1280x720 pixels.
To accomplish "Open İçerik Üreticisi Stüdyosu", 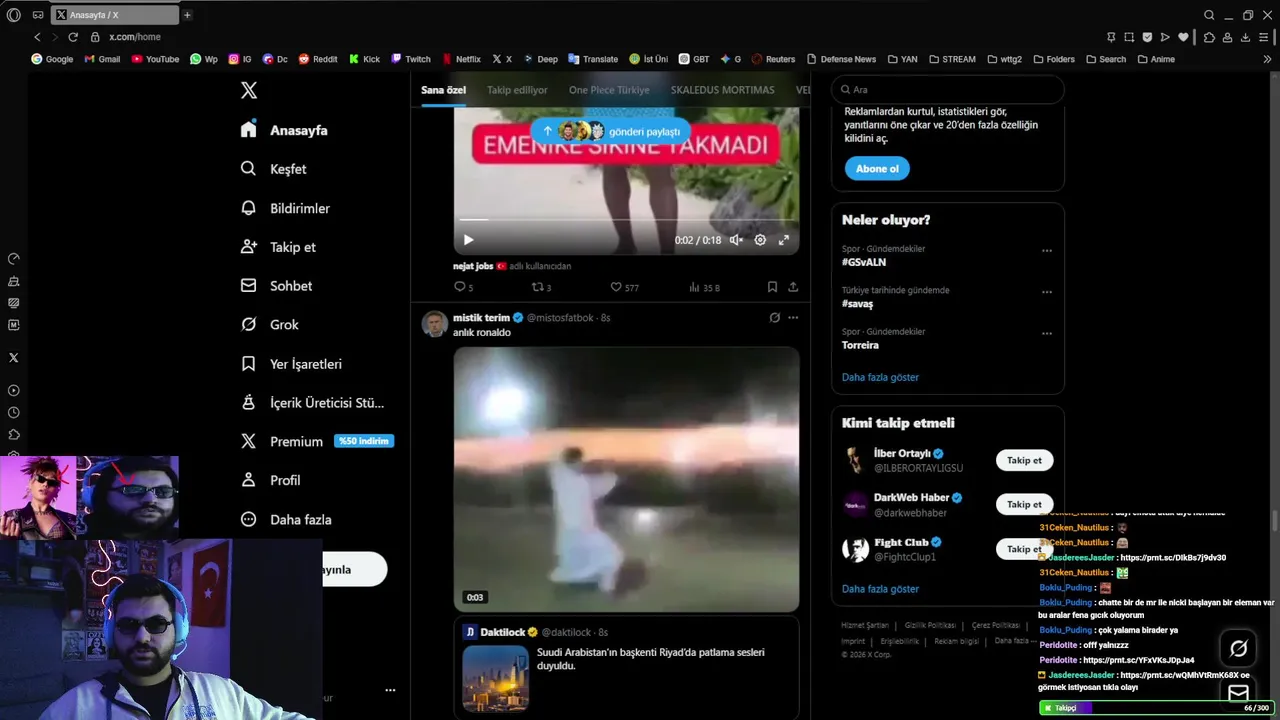I will click(x=313, y=403).
